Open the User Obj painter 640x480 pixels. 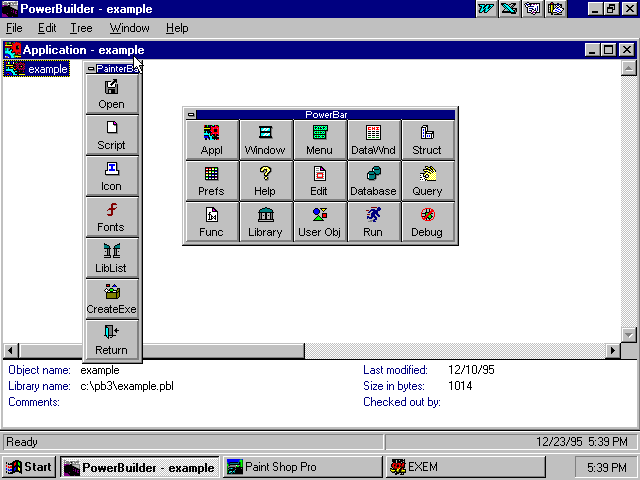(320, 222)
